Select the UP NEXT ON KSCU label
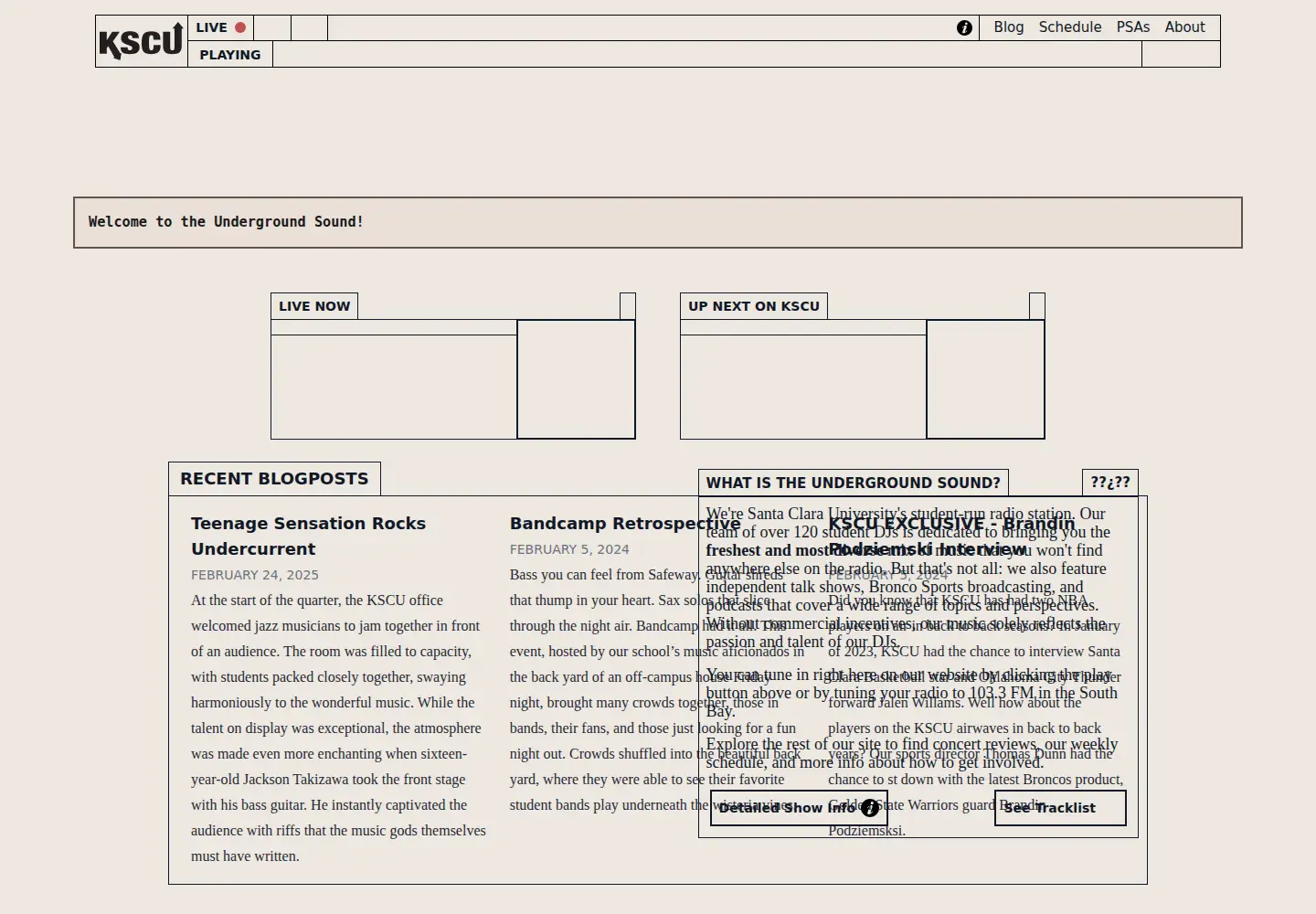Image resolution: width=1316 pixels, height=914 pixels. pos(754,306)
